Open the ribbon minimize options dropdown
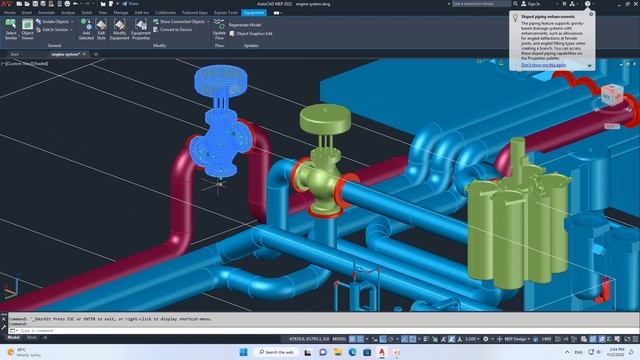This screenshot has height=360, width=640. pos(281,13)
